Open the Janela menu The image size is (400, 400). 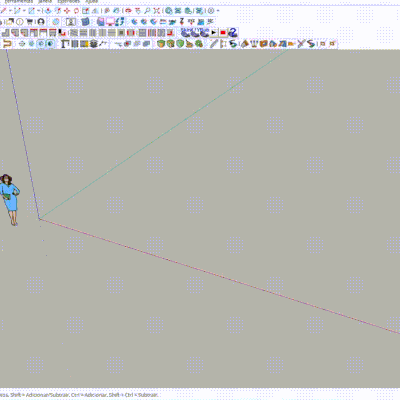point(45,1)
